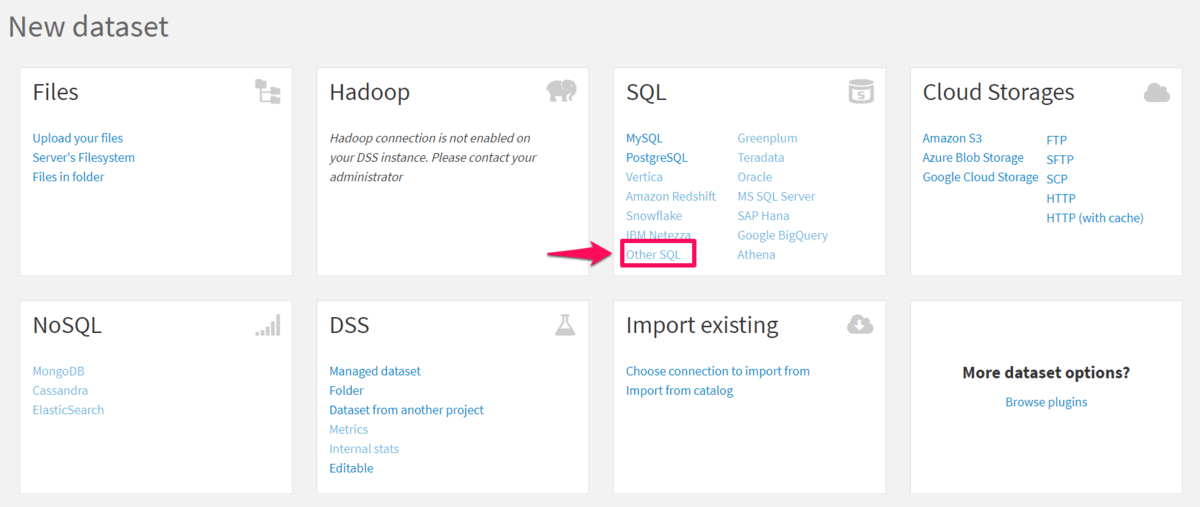Select MongoDB under NoSQL
This screenshot has width=1200, height=507.
coord(59,371)
